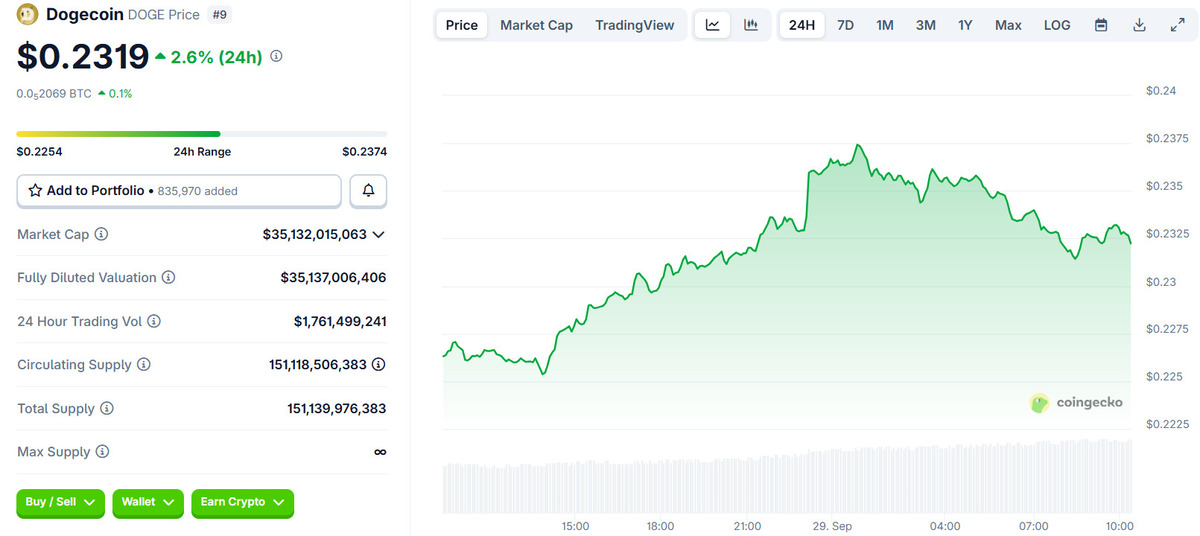Viewport: 1200px width, 536px height.
Task: Select the 1Y time range
Action: pos(965,25)
